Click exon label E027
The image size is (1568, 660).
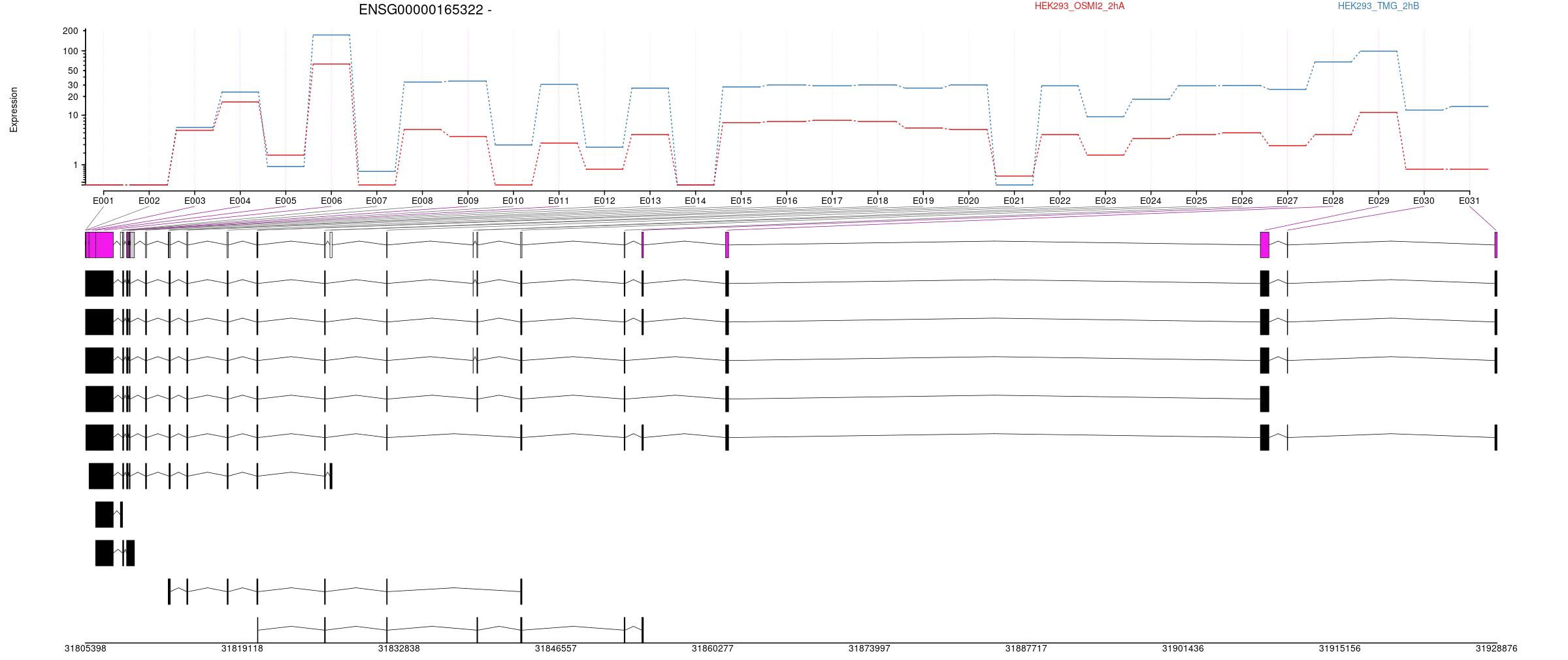(1287, 201)
